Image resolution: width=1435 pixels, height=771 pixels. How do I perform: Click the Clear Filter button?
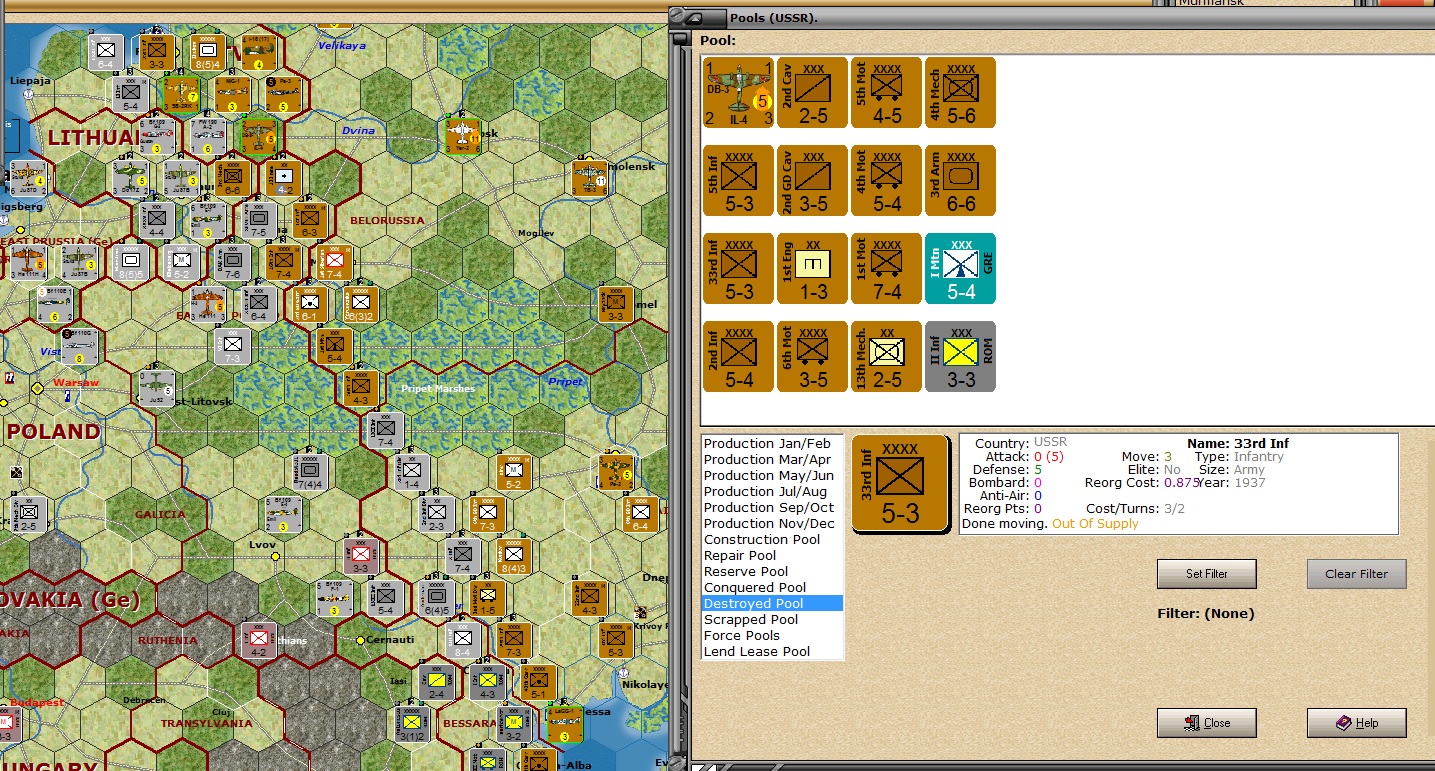1357,574
